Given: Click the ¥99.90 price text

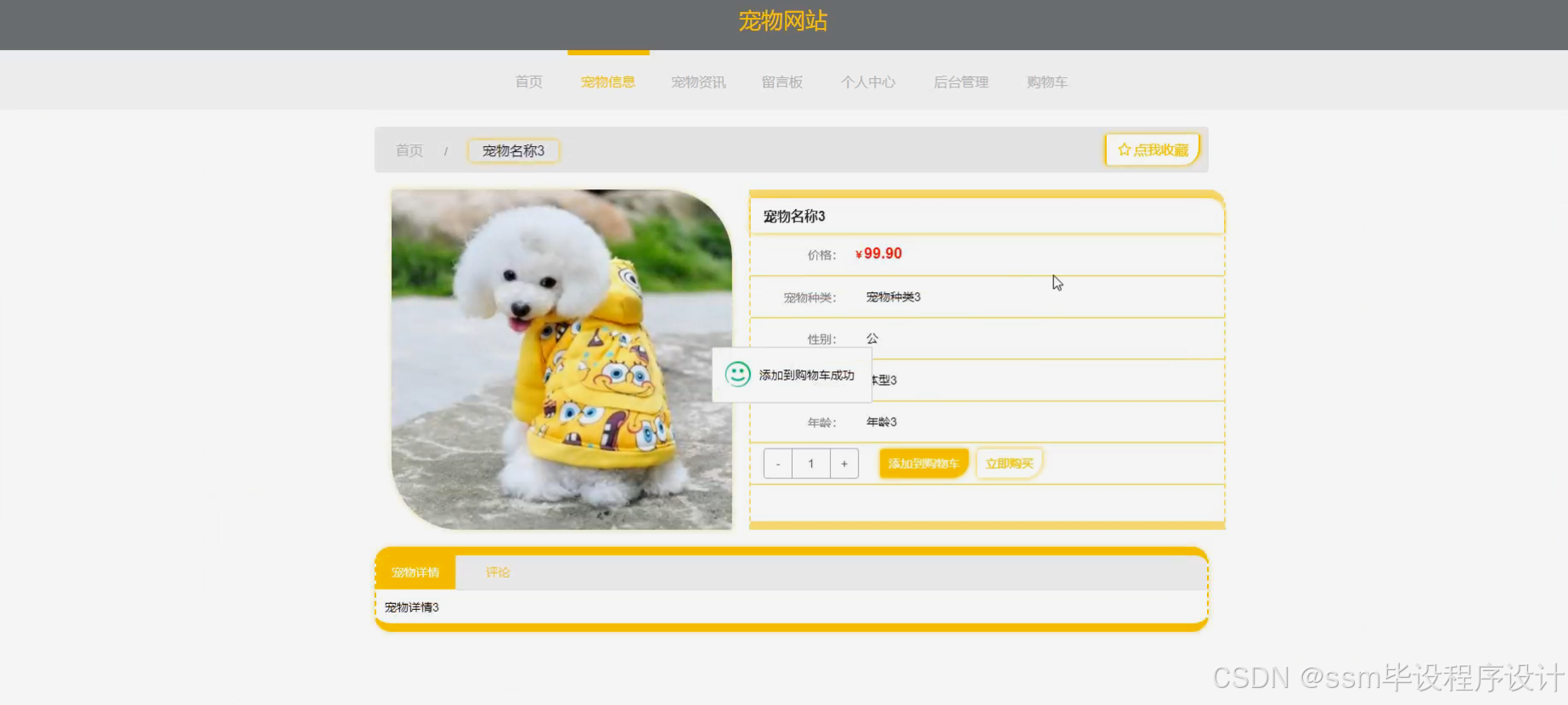Looking at the screenshot, I should tap(878, 254).
